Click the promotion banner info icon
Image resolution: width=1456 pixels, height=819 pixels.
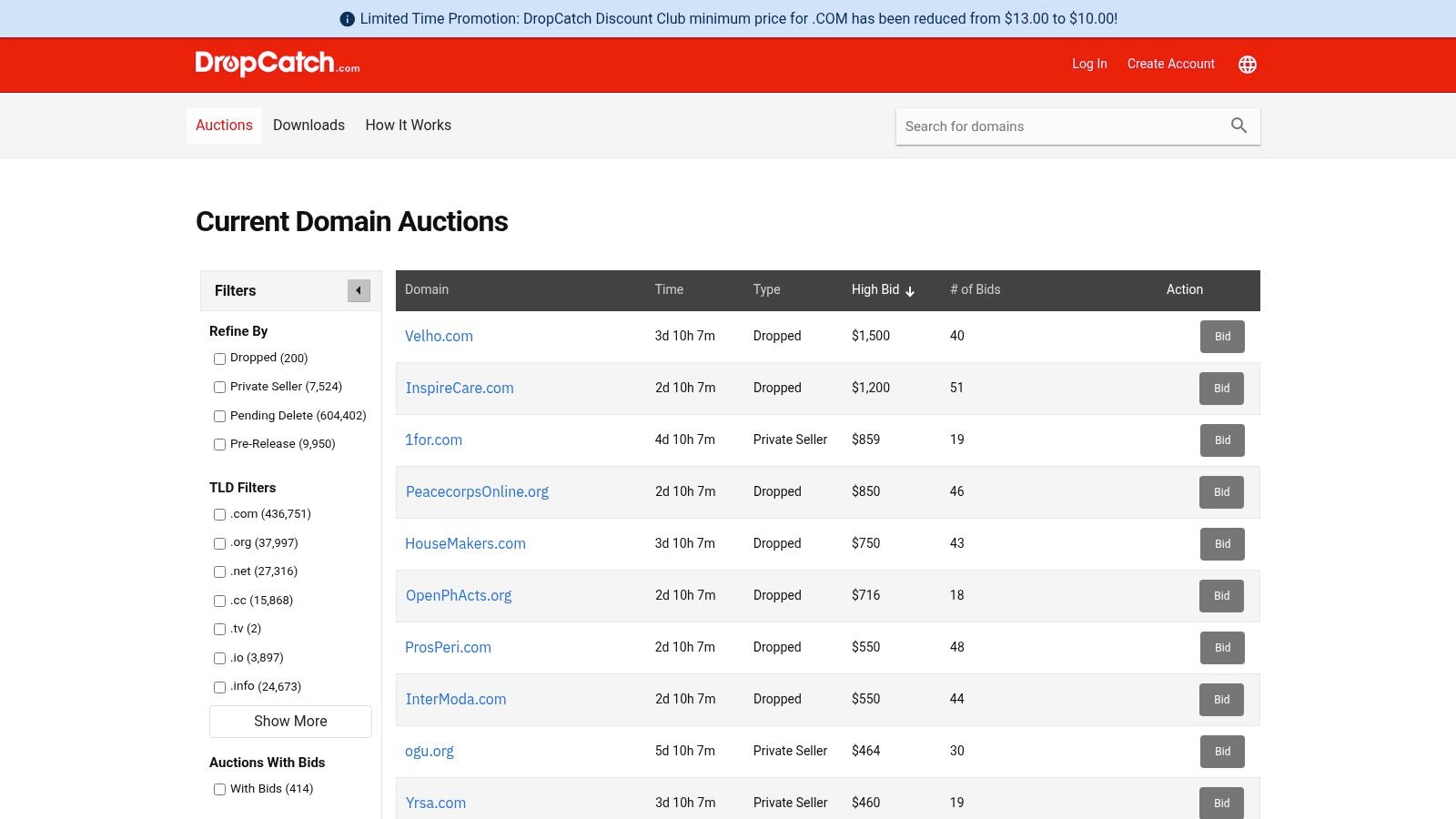[x=347, y=19]
